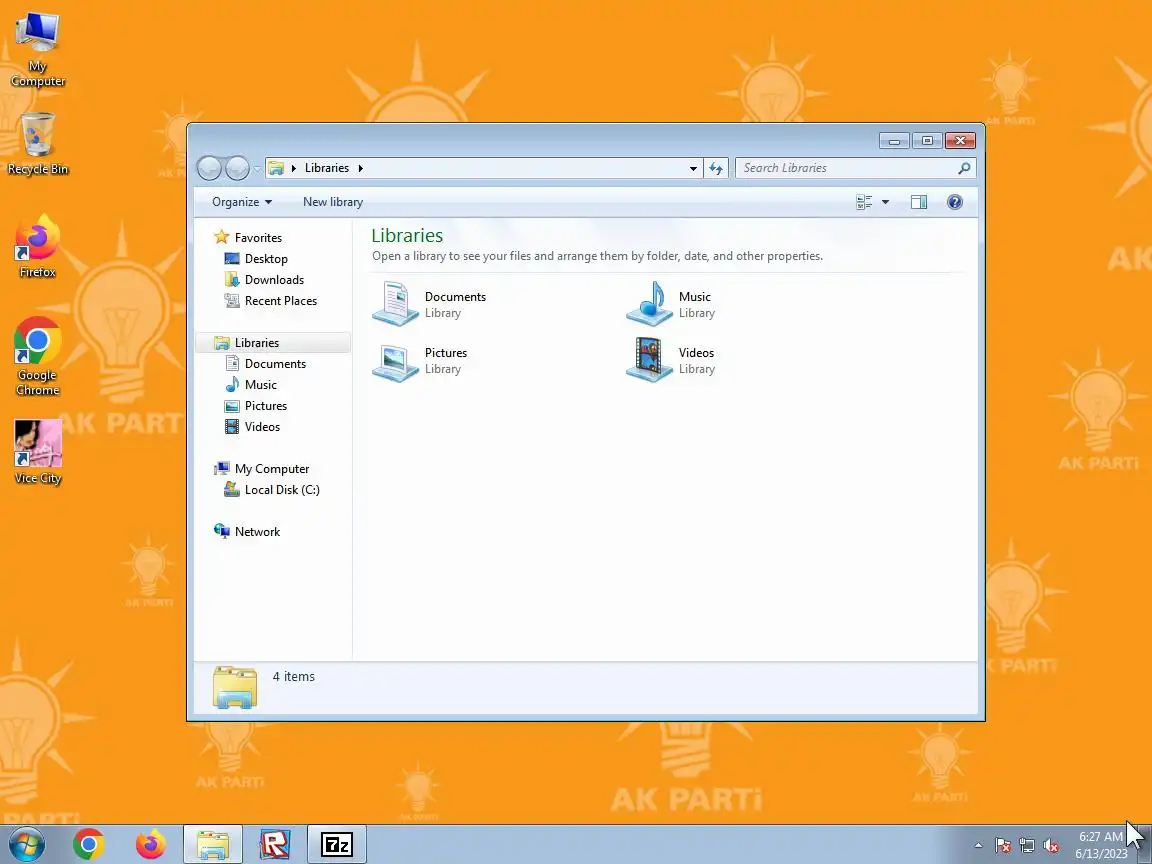The image size is (1152, 864).
Task: Open Roblox from the taskbar
Action: pos(275,845)
